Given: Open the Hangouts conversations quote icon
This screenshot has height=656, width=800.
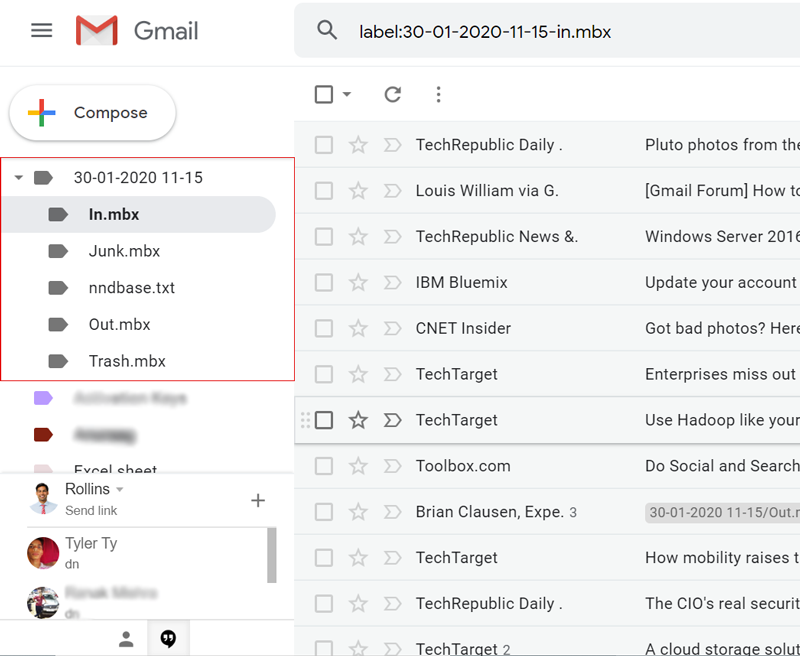Looking at the screenshot, I should [x=168, y=639].
